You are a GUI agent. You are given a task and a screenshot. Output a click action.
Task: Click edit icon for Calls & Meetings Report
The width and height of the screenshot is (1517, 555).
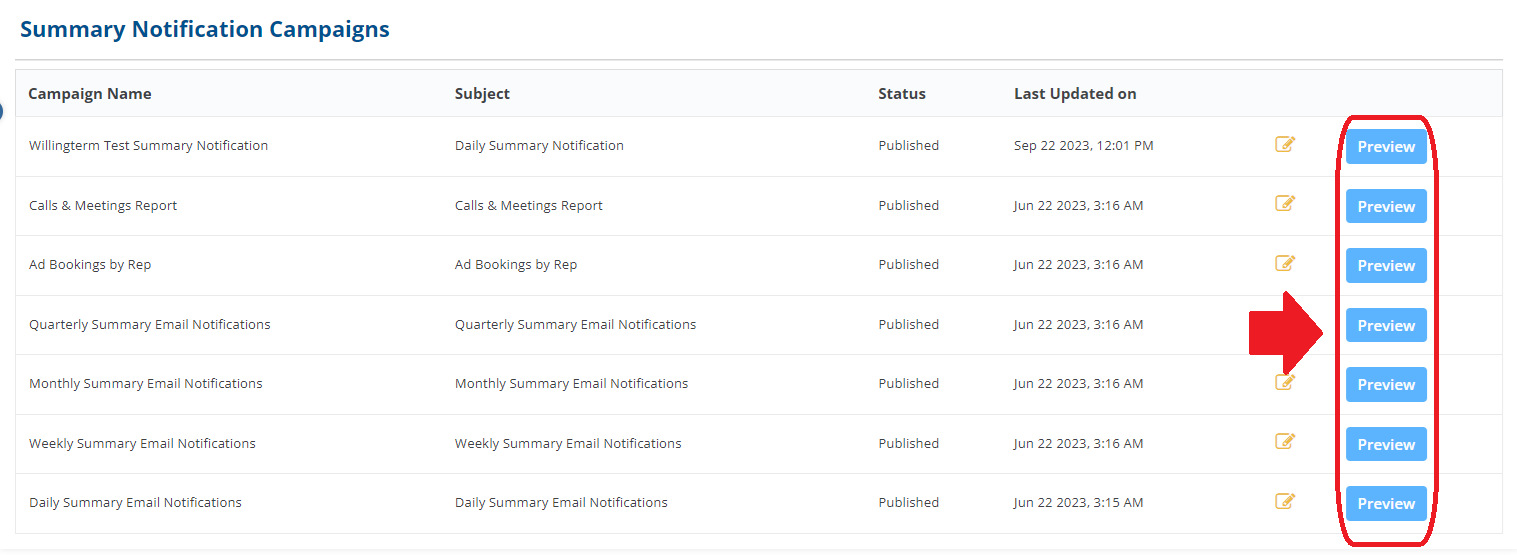[1285, 203]
